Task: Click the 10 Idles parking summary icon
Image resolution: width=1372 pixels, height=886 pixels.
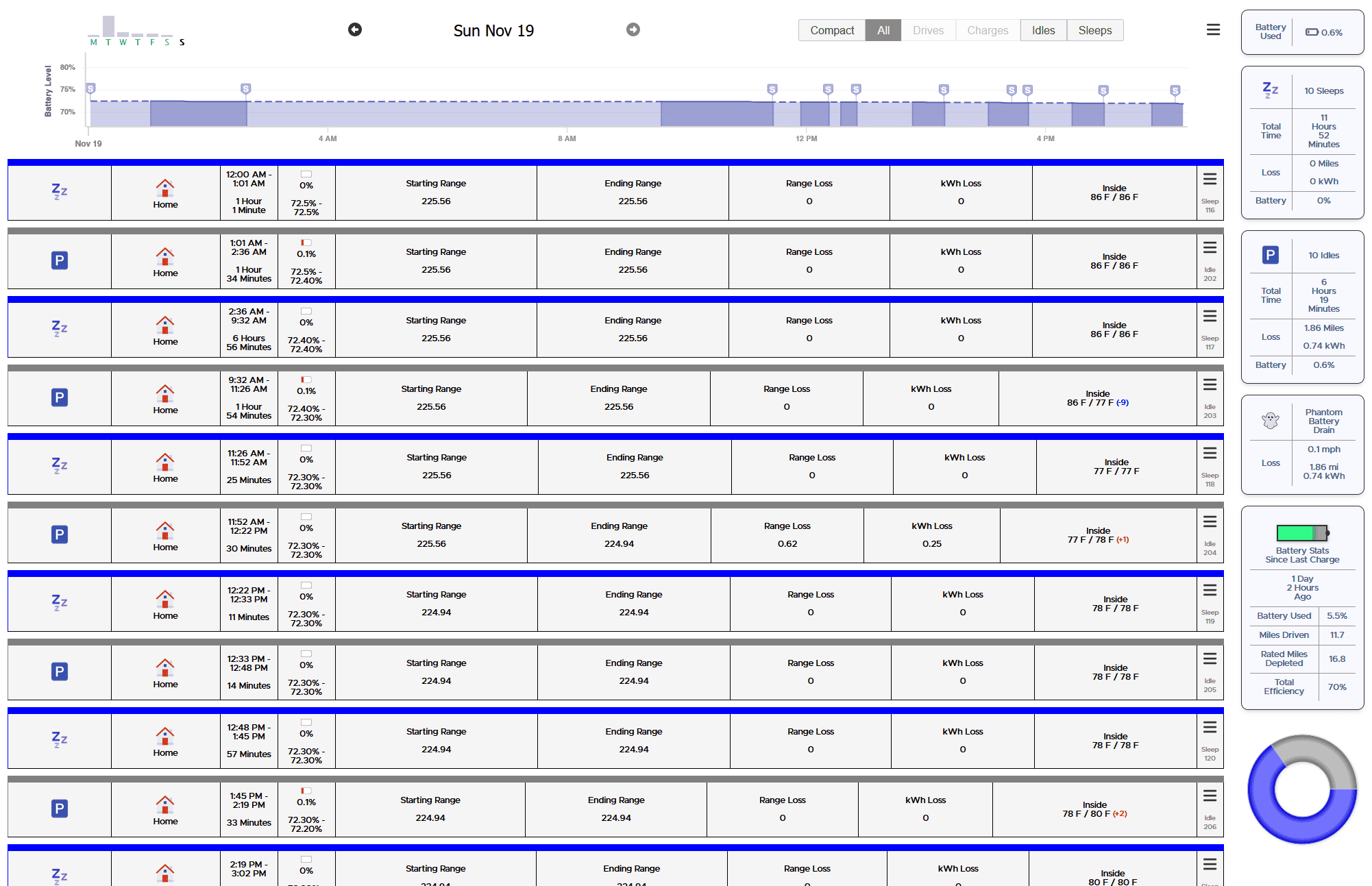Action: click(x=1271, y=255)
